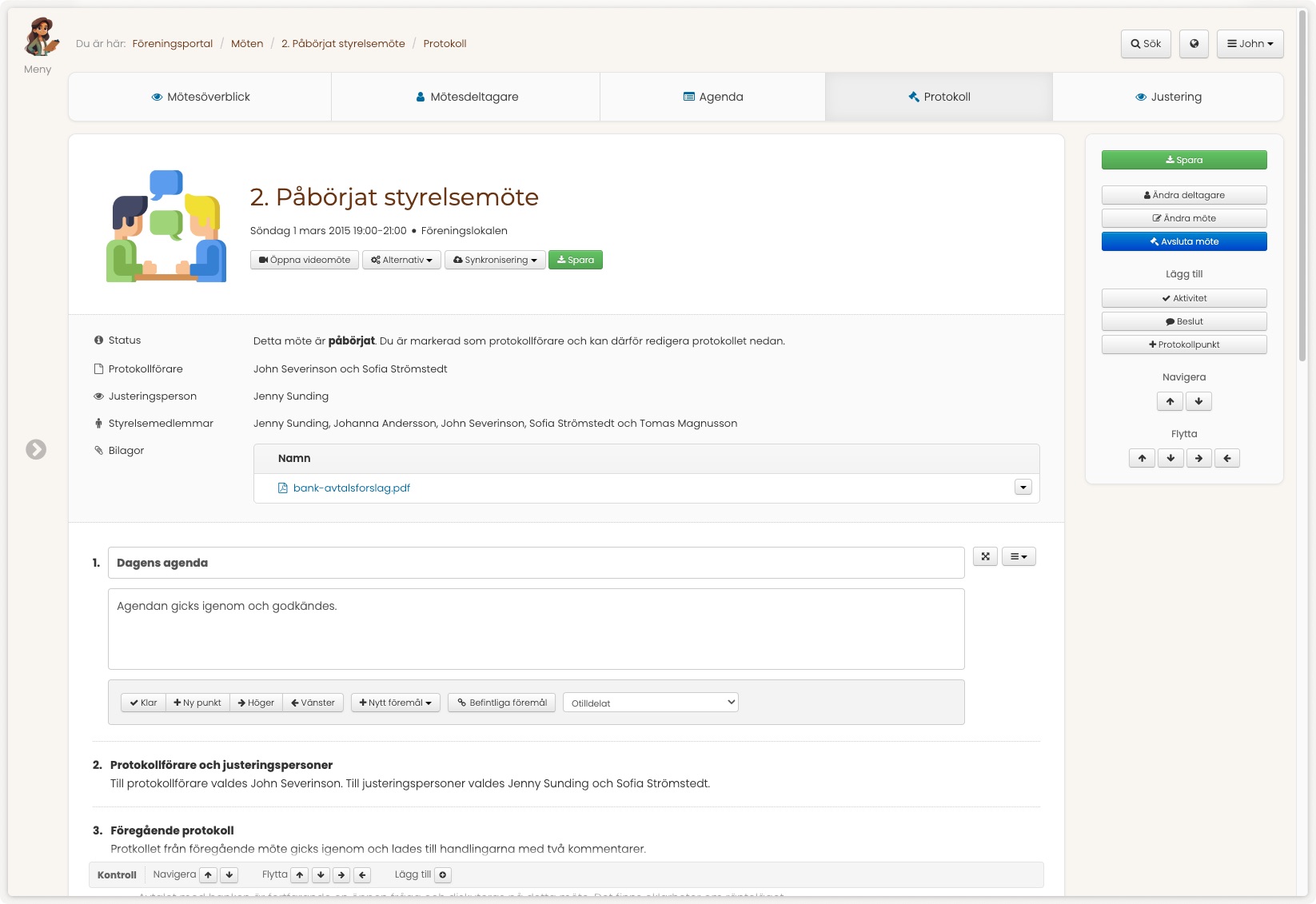Click Flytta right arrow in Kontroll bar
The image size is (1316, 904).
[341, 875]
